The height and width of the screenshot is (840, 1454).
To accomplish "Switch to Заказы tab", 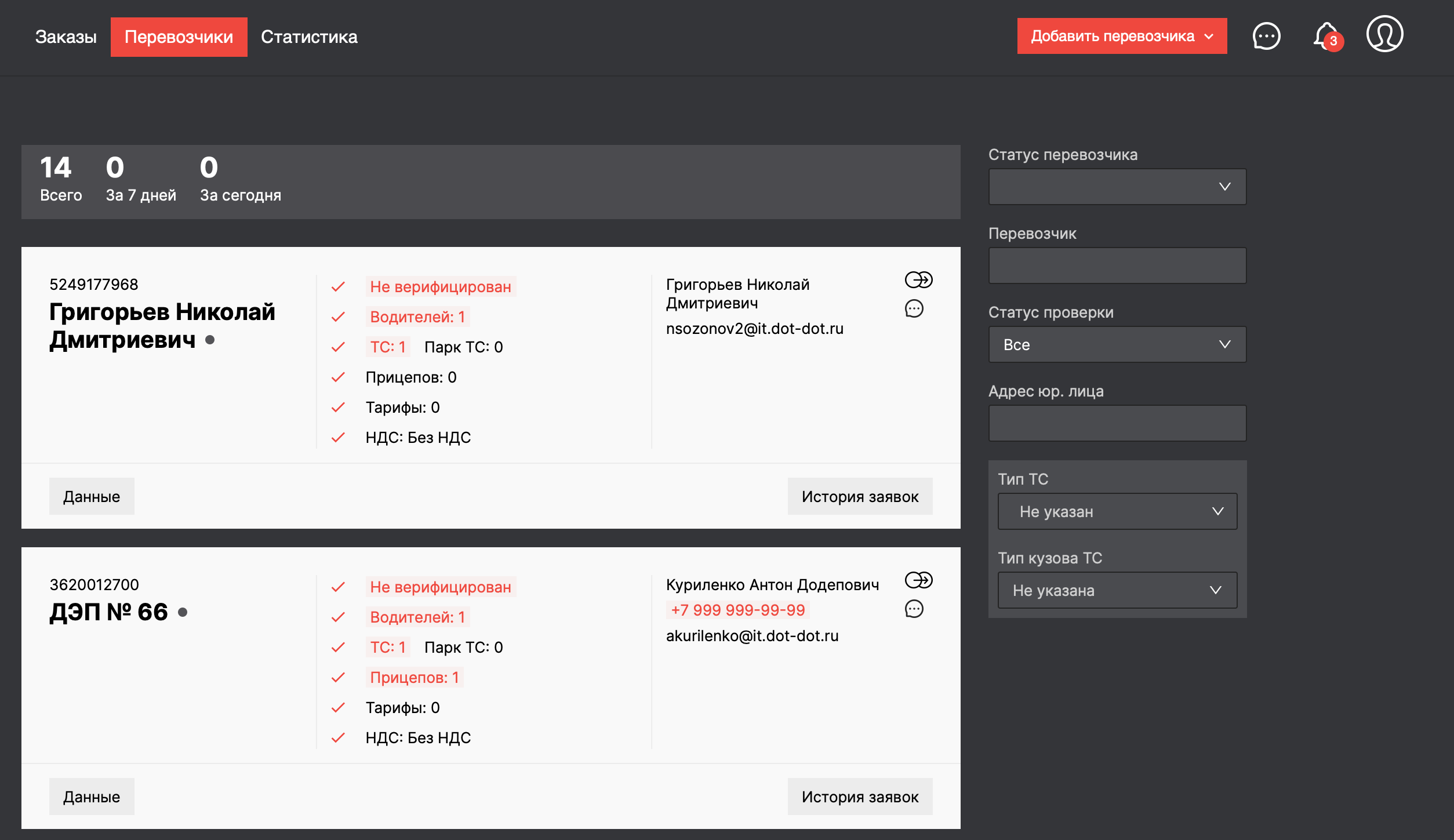I will click(66, 37).
